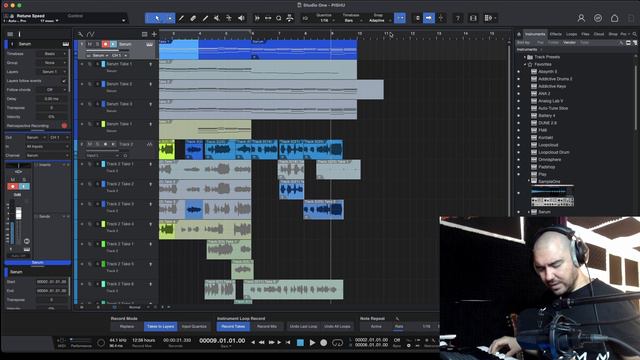640x360 pixels.
Task: Open the Snap Adaptive dropdown
Action: pyautogui.click(x=378, y=20)
